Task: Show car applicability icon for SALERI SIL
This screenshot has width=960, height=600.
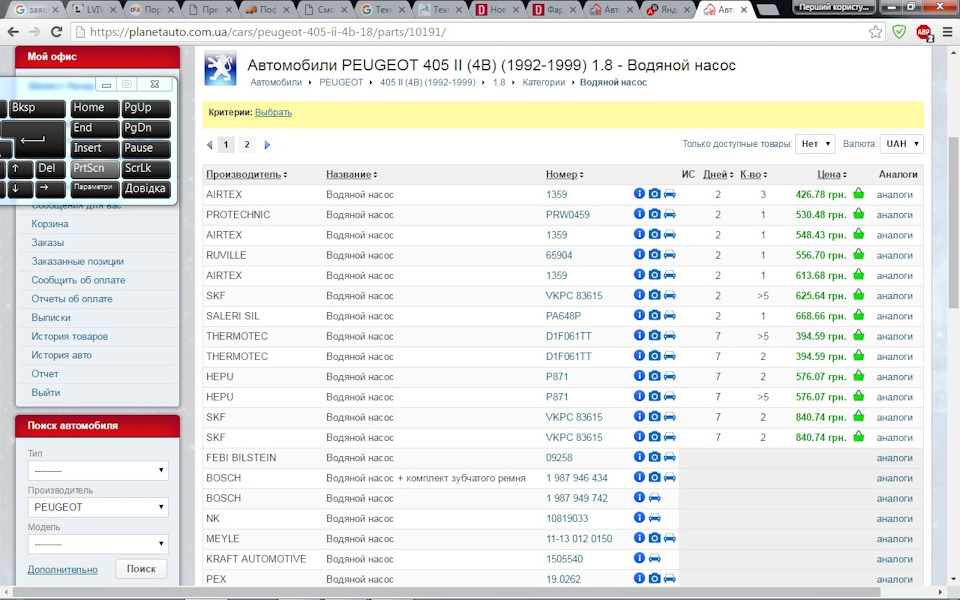Action: (x=670, y=315)
